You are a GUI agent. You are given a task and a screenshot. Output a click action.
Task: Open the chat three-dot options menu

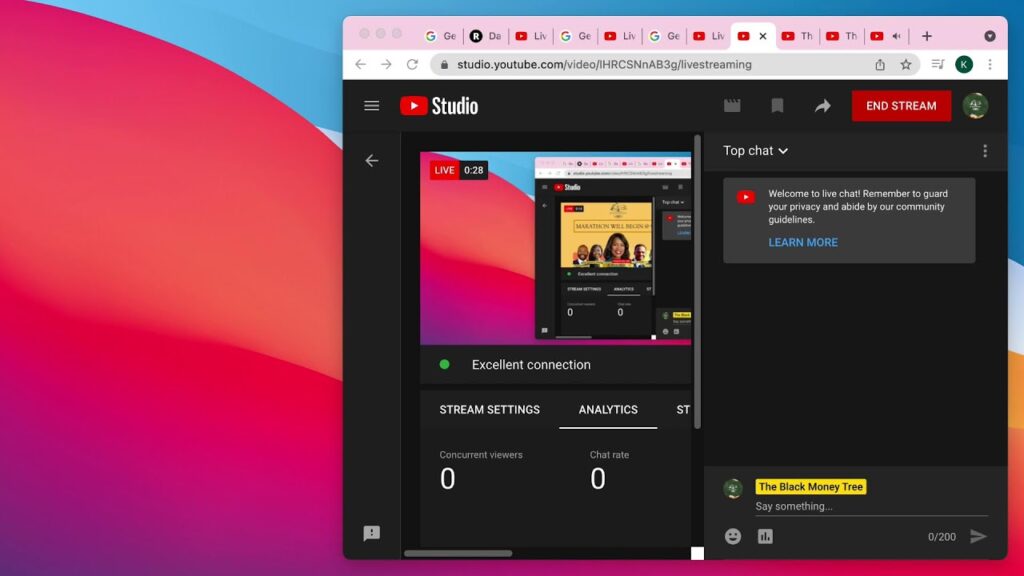(x=985, y=151)
